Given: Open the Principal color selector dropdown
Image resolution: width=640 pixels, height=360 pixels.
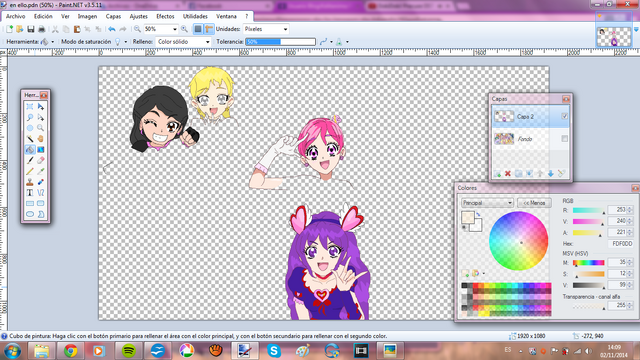Looking at the screenshot, I should point(487,203).
